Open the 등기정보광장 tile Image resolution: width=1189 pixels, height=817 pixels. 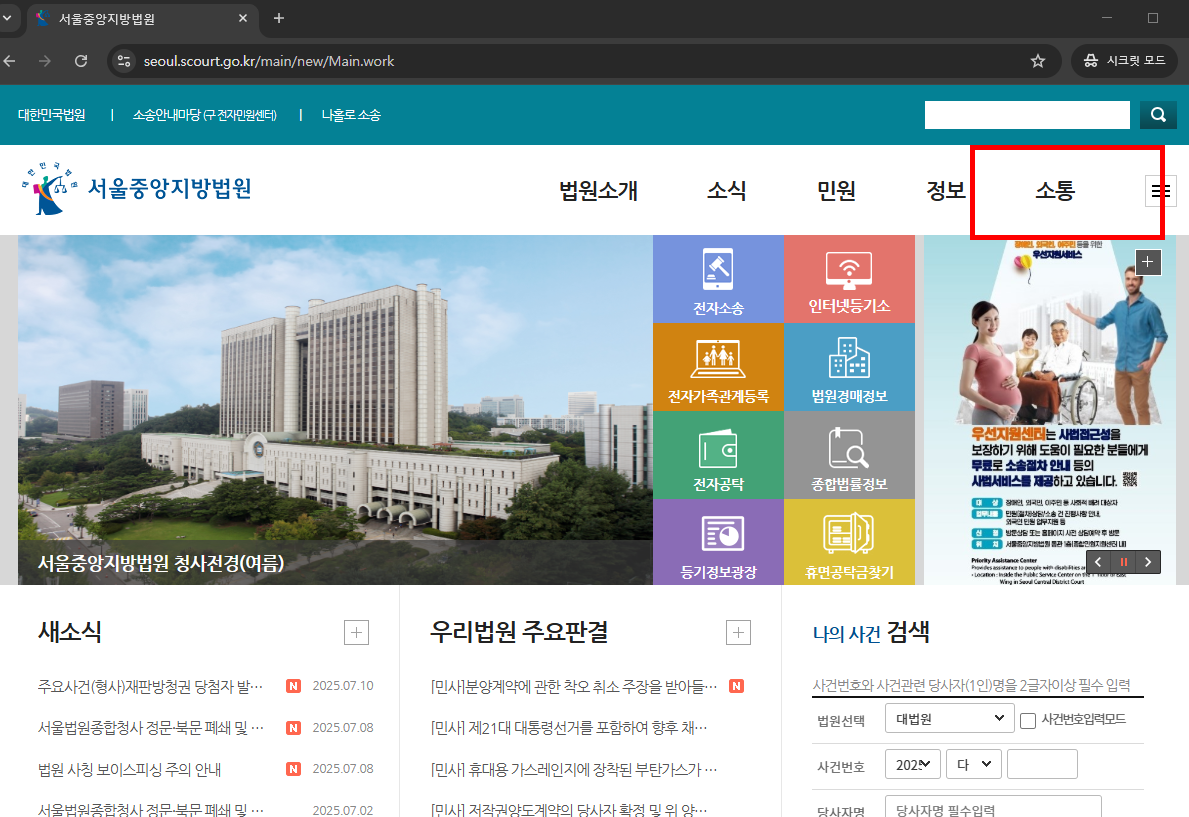(x=717, y=542)
